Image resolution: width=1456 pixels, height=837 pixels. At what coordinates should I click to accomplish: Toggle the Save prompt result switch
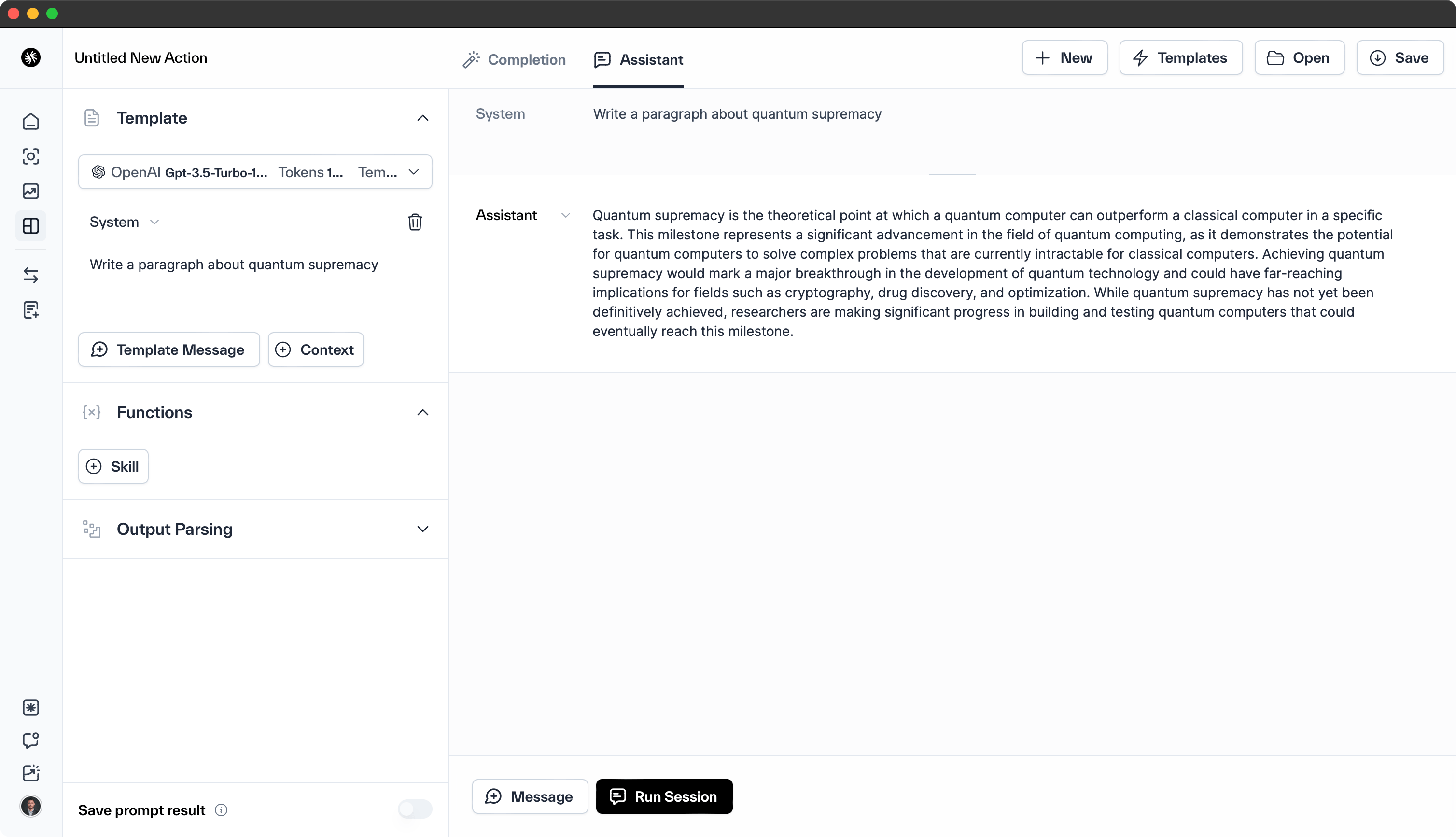pos(414,809)
